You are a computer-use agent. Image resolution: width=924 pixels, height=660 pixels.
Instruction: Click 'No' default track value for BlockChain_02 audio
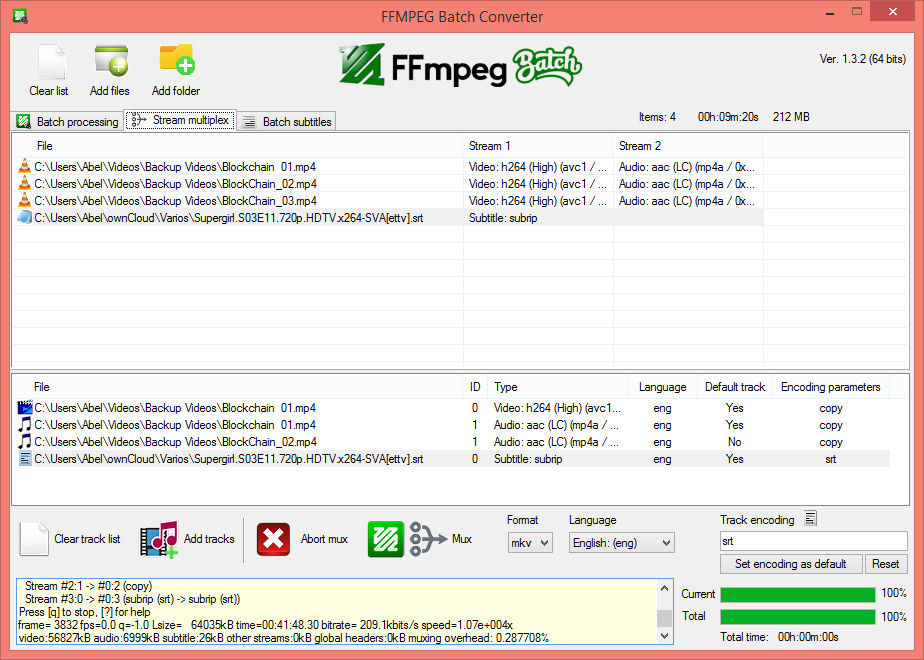click(x=734, y=442)
